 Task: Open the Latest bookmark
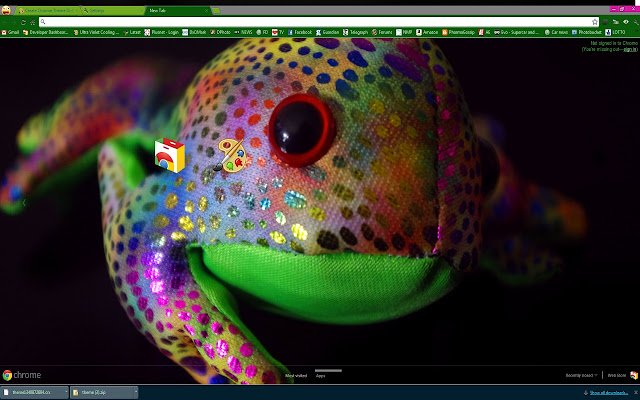click(132, 32)
